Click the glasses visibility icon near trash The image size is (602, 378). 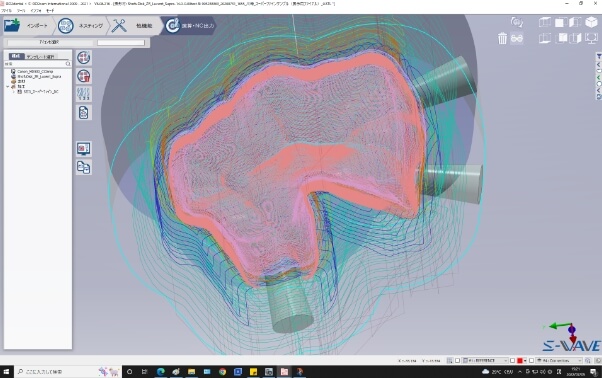(517, 38)
